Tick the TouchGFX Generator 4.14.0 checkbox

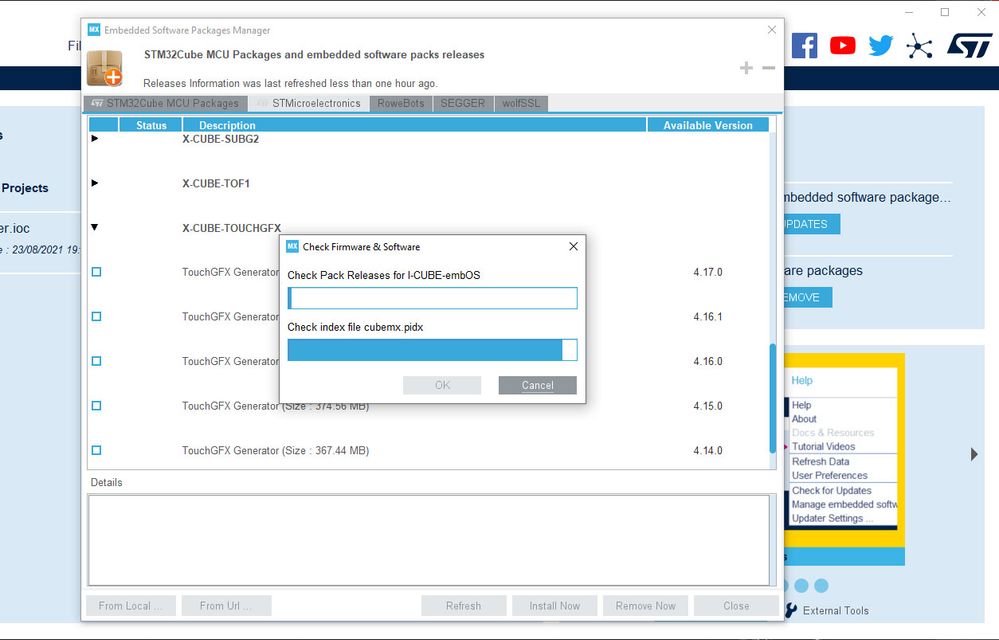(96, 450)
